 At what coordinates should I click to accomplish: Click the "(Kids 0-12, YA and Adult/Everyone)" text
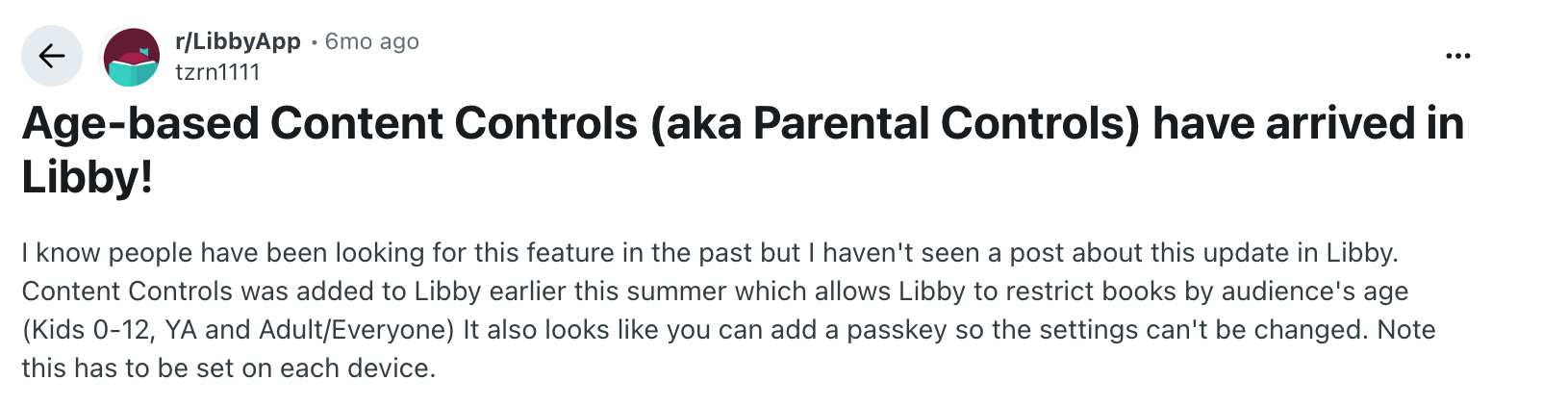(238, 330)
